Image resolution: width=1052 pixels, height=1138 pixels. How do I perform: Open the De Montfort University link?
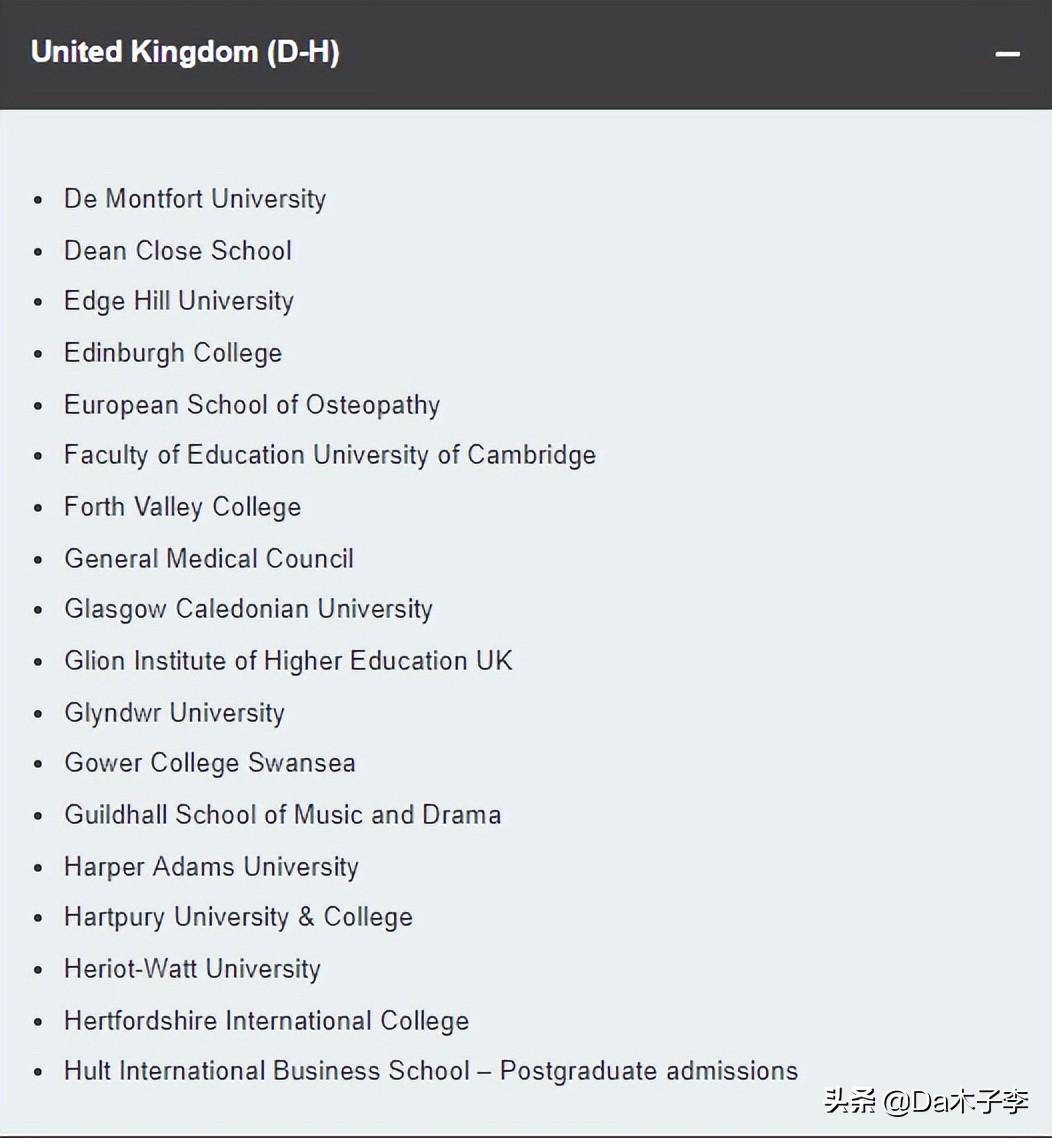tap(195, 199)
